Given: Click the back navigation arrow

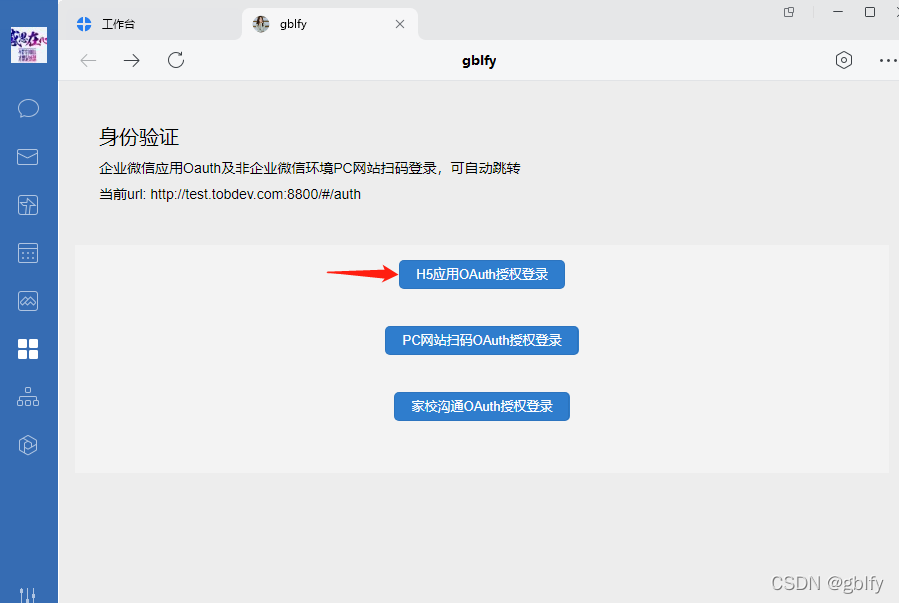Looking at the screenshot, I should (88, 60).
